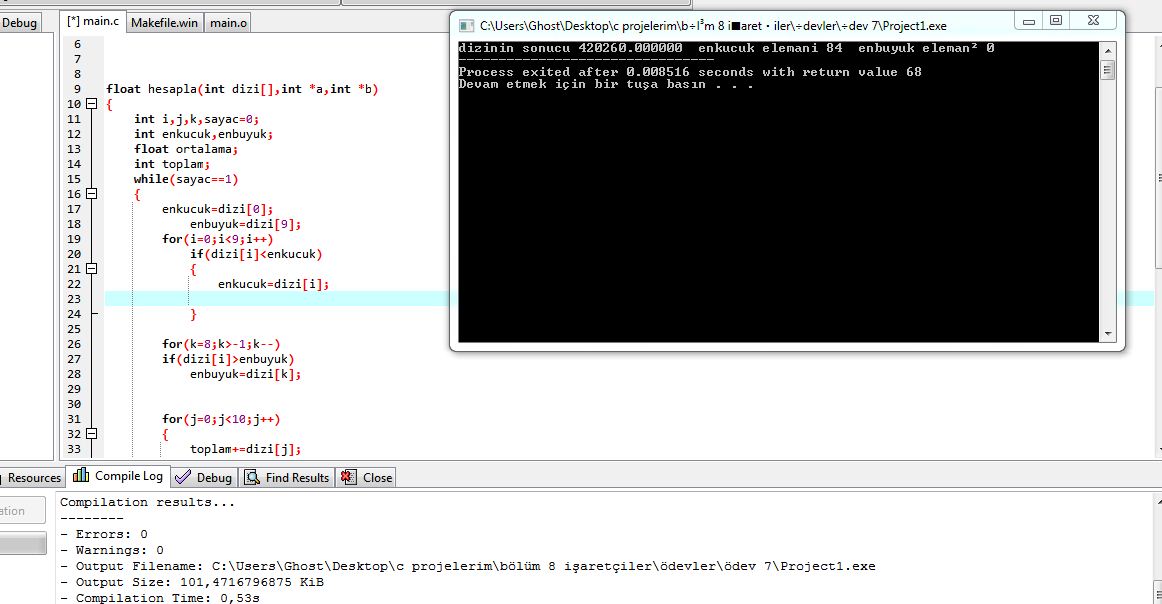Click the console scrollbar thumb

pyautogui.click(x=1108, y=70)
